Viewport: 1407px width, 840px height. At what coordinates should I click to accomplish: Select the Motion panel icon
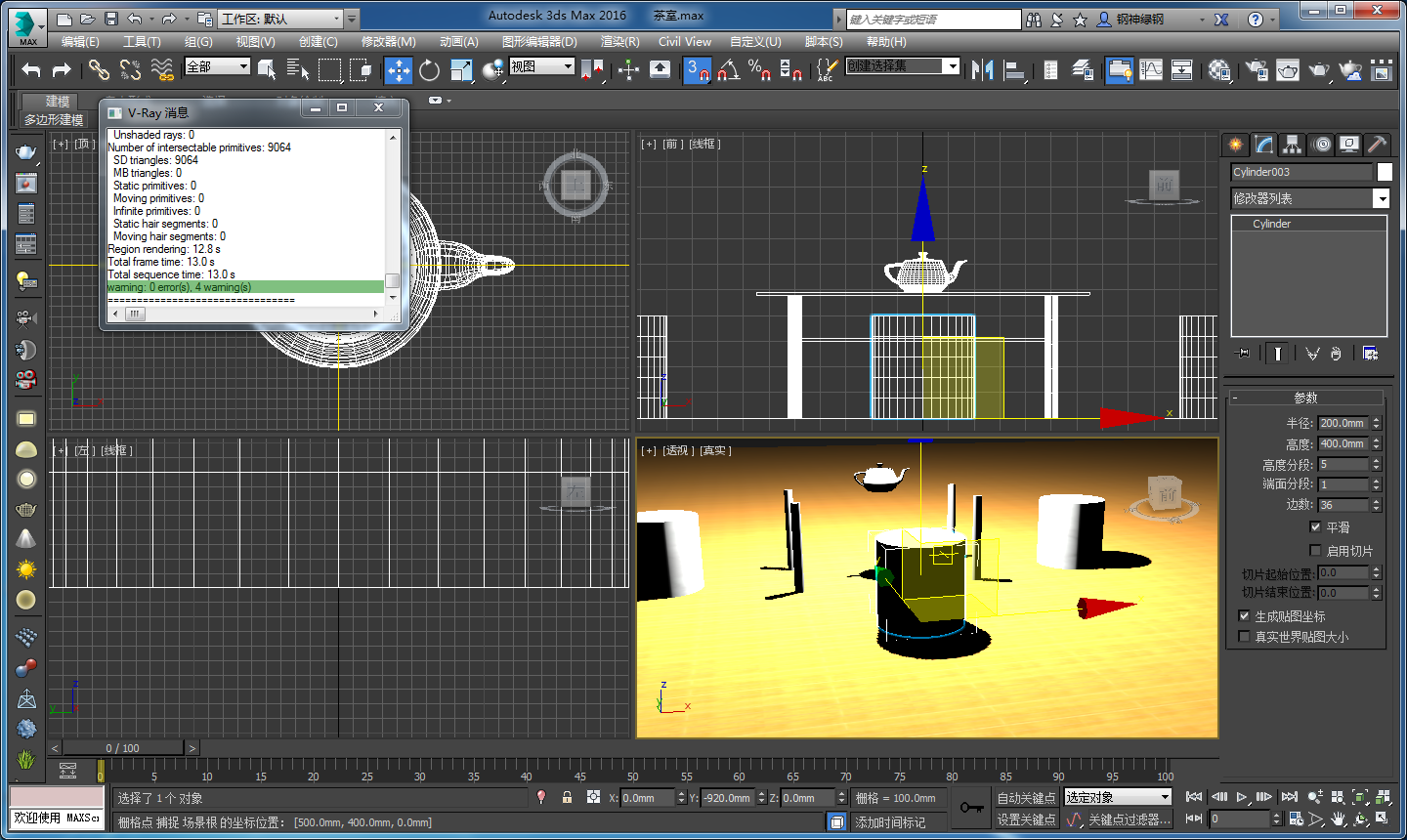click(1321, 144)
